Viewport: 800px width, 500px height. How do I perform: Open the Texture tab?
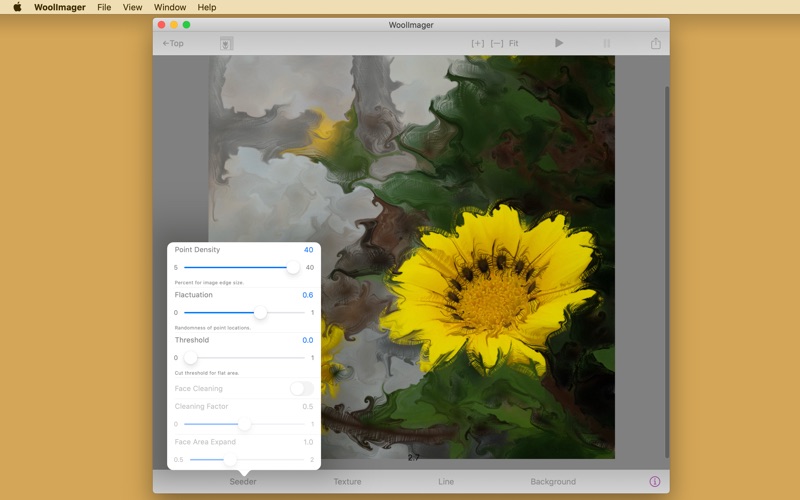[x=347, y=482]
